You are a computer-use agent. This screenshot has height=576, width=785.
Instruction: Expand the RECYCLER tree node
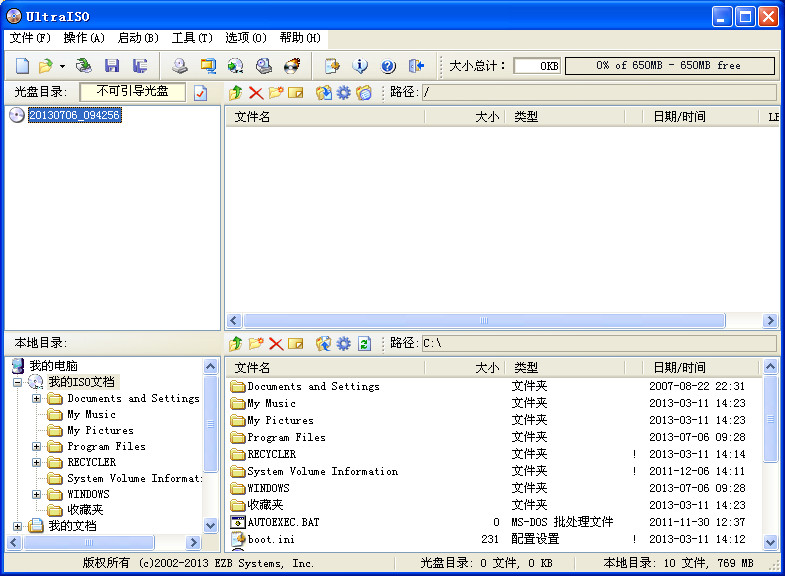pyautogui.click(x=37, y=462)
